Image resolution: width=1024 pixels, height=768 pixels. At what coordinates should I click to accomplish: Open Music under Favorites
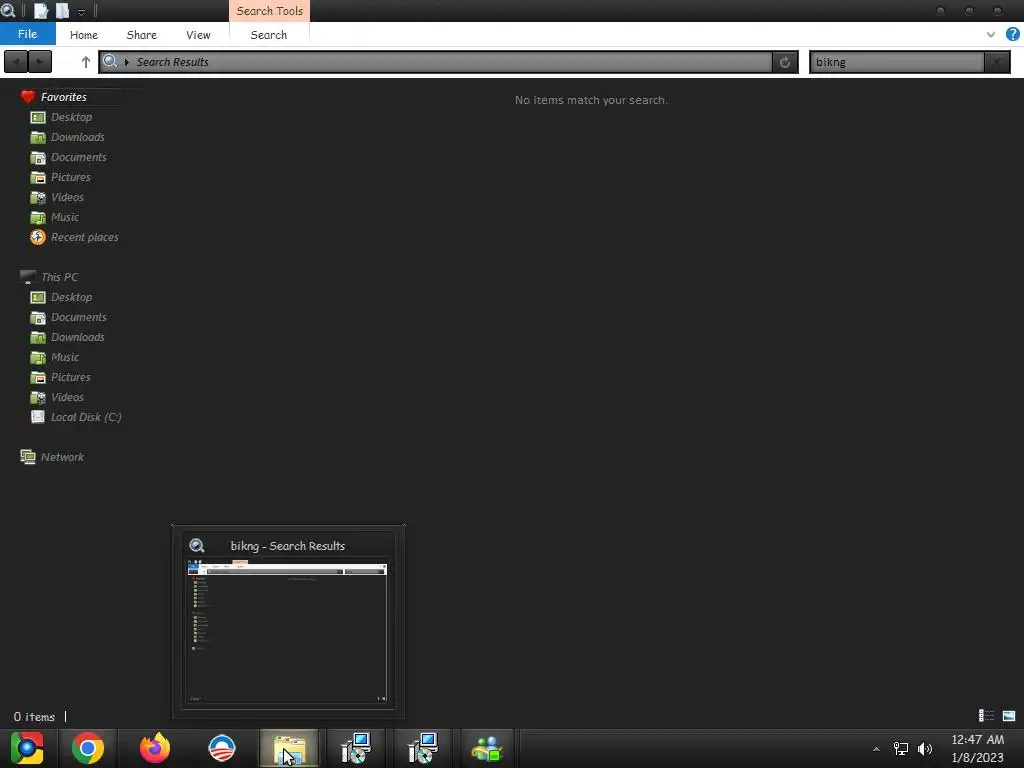pos(65,217)
